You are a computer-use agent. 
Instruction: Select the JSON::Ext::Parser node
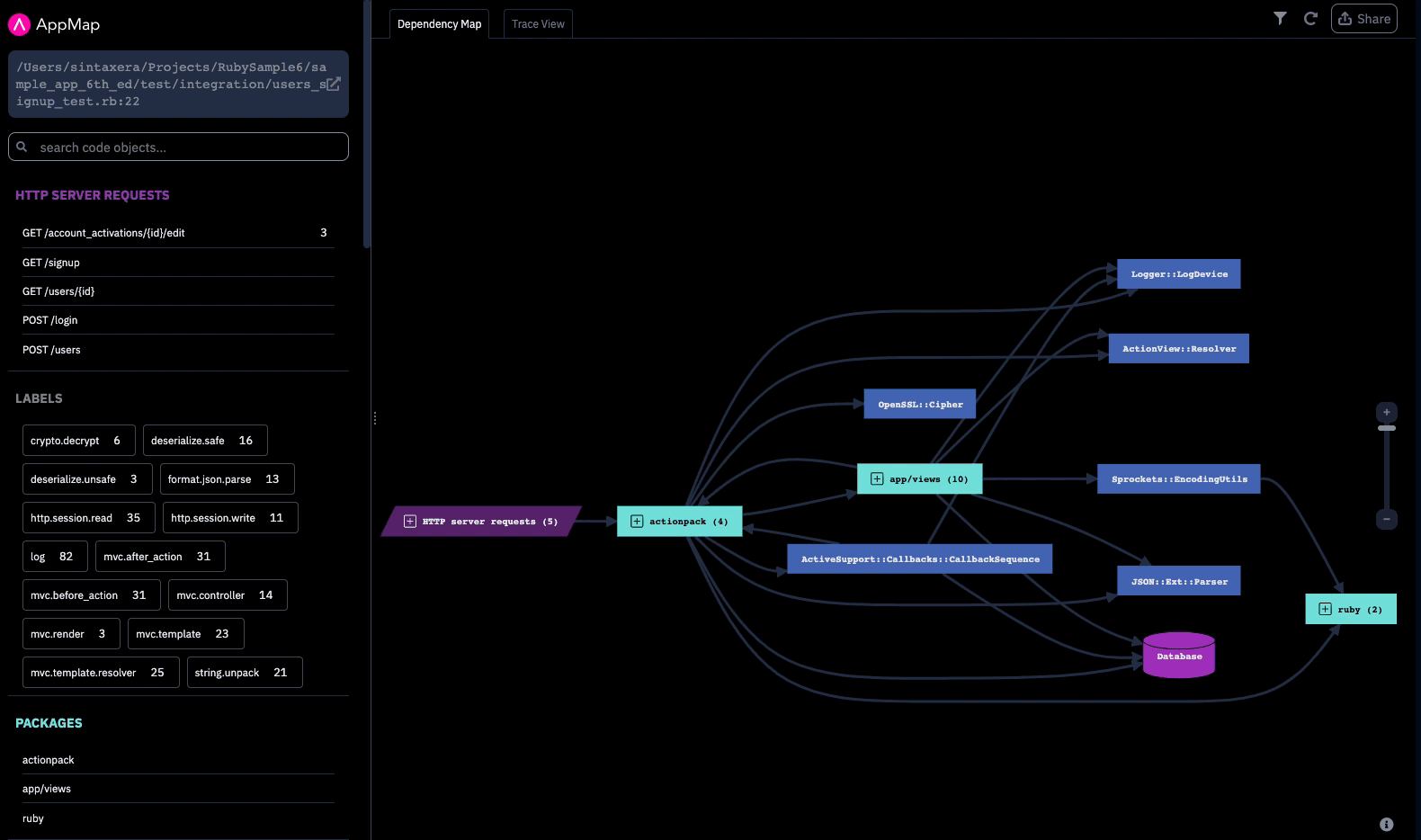pyautogui.click(x=1179, y=581)
